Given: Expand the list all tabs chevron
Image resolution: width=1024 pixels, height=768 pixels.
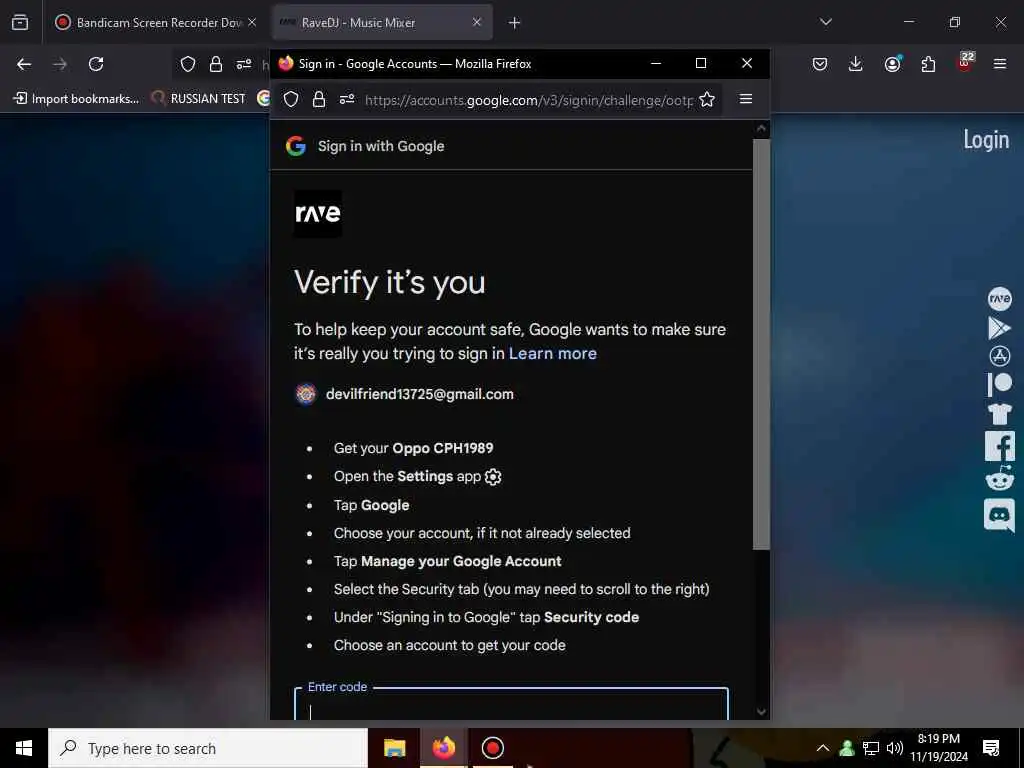Looking at the screenshot, I should pyautogui.click(x=825, y=22).
